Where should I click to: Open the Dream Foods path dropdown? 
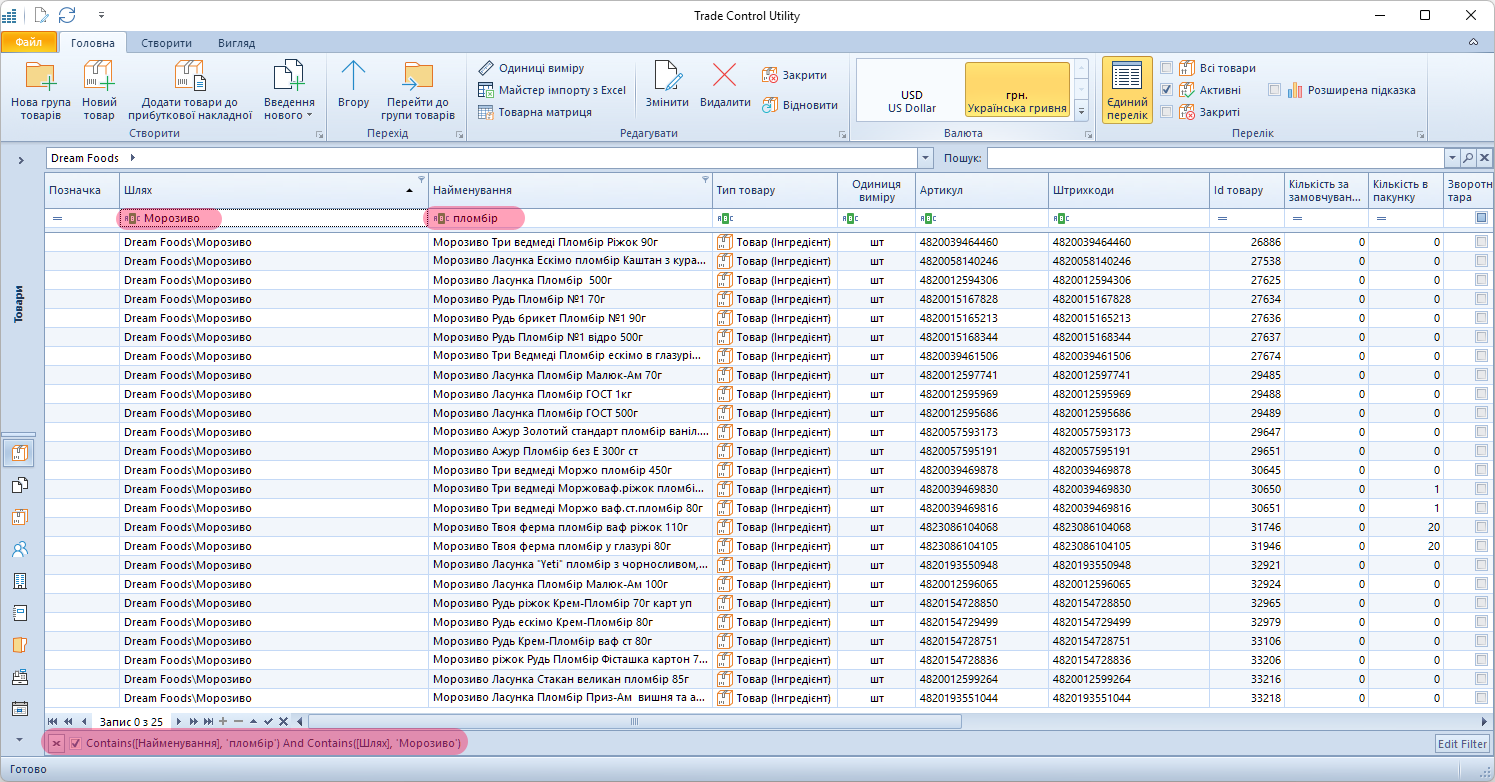point(925,158)
